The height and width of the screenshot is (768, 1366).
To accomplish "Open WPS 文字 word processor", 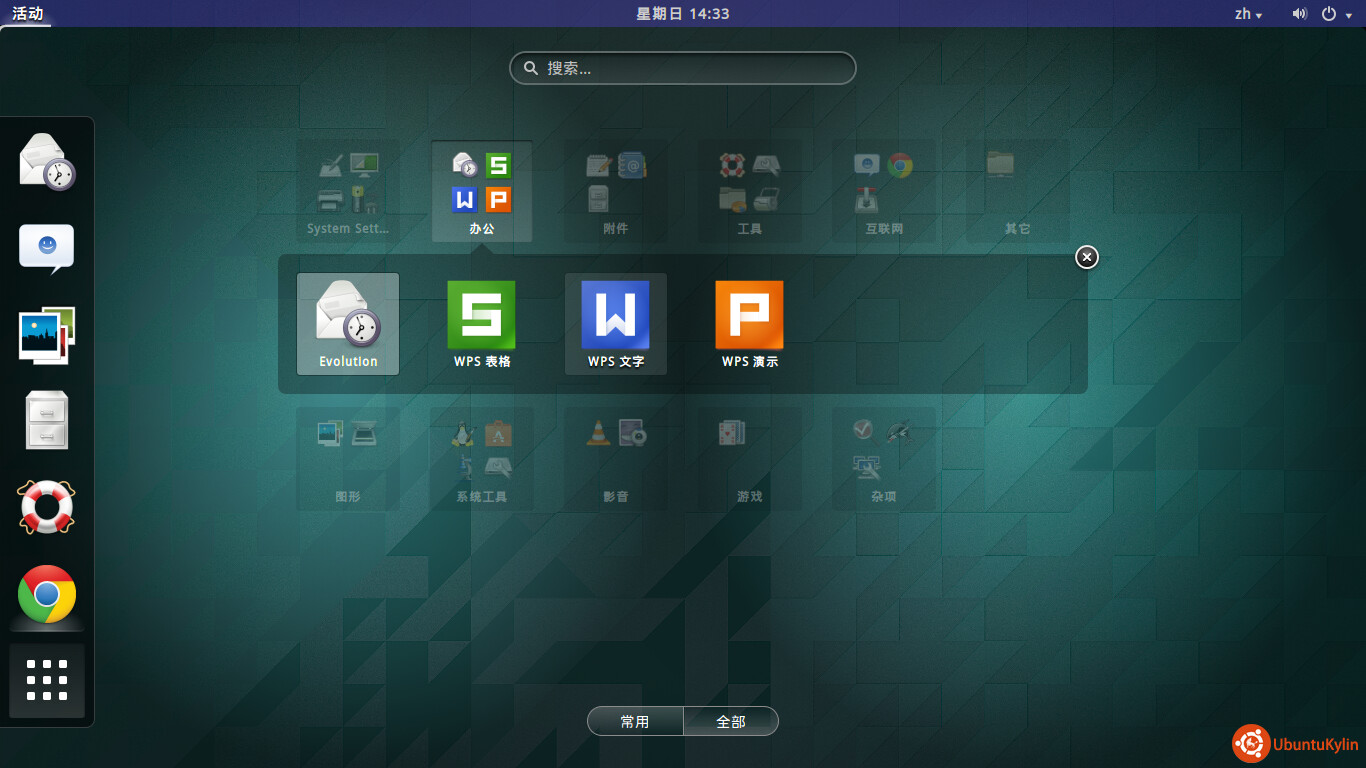I will [616, 323].
